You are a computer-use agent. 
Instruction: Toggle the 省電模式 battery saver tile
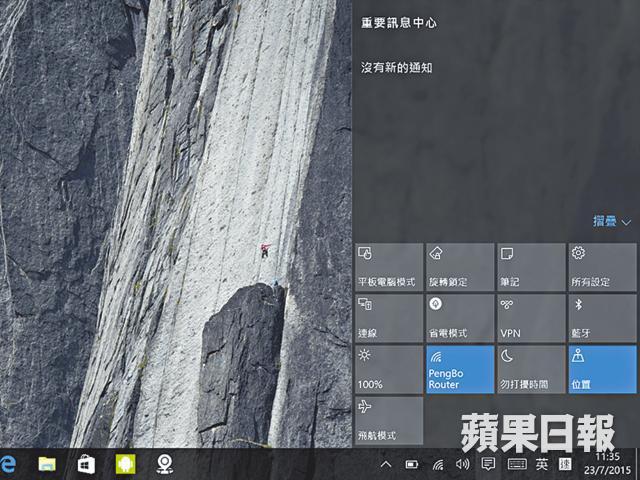point(460,318)
